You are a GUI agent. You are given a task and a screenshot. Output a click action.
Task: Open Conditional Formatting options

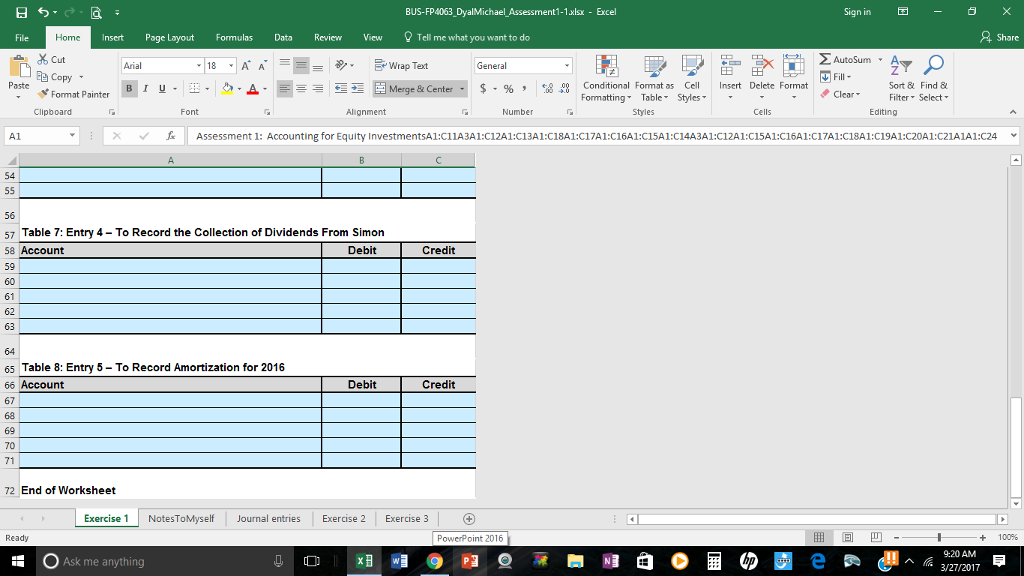point(606,78)
